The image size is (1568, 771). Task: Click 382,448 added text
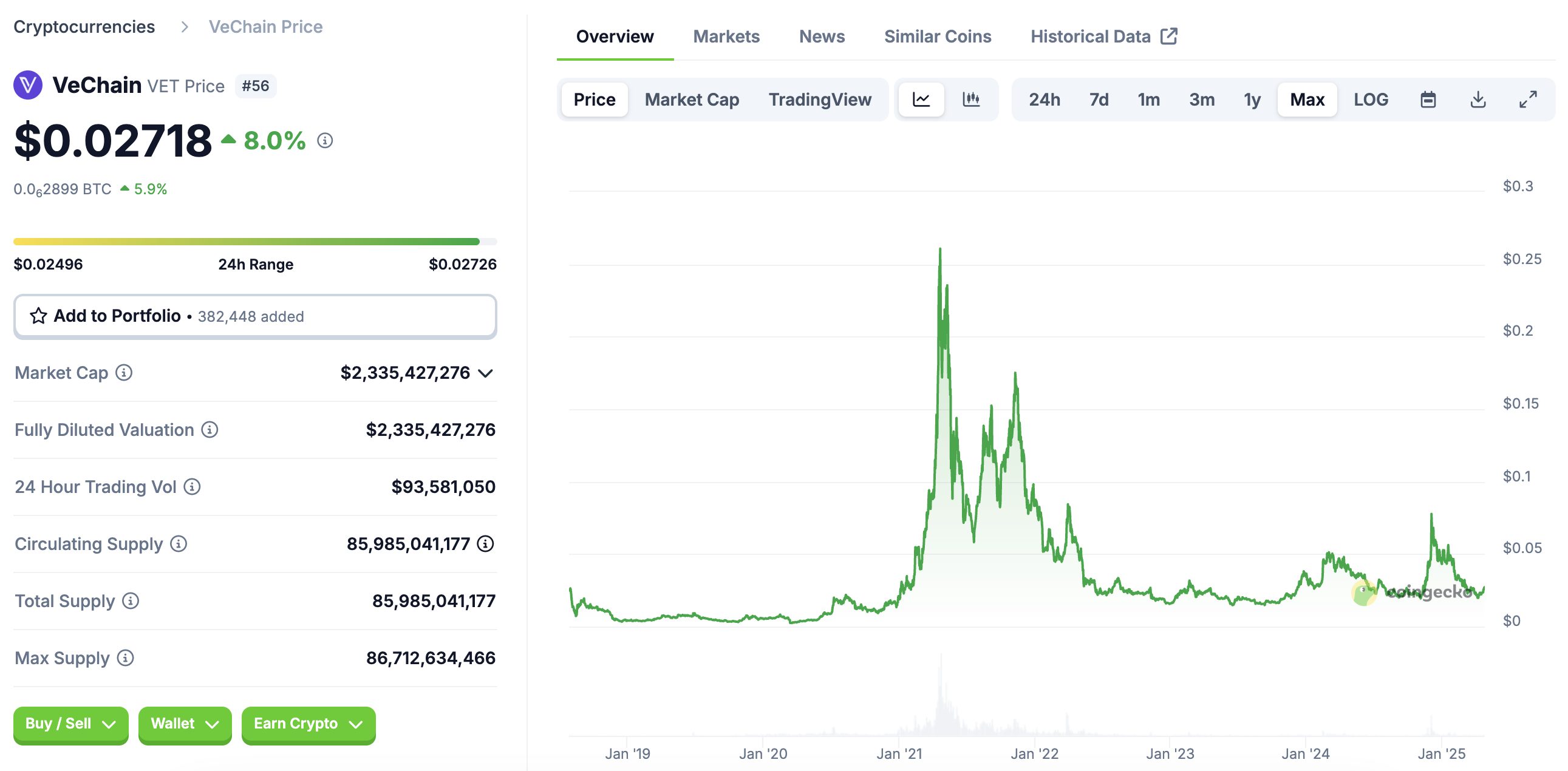click(251, 316)
